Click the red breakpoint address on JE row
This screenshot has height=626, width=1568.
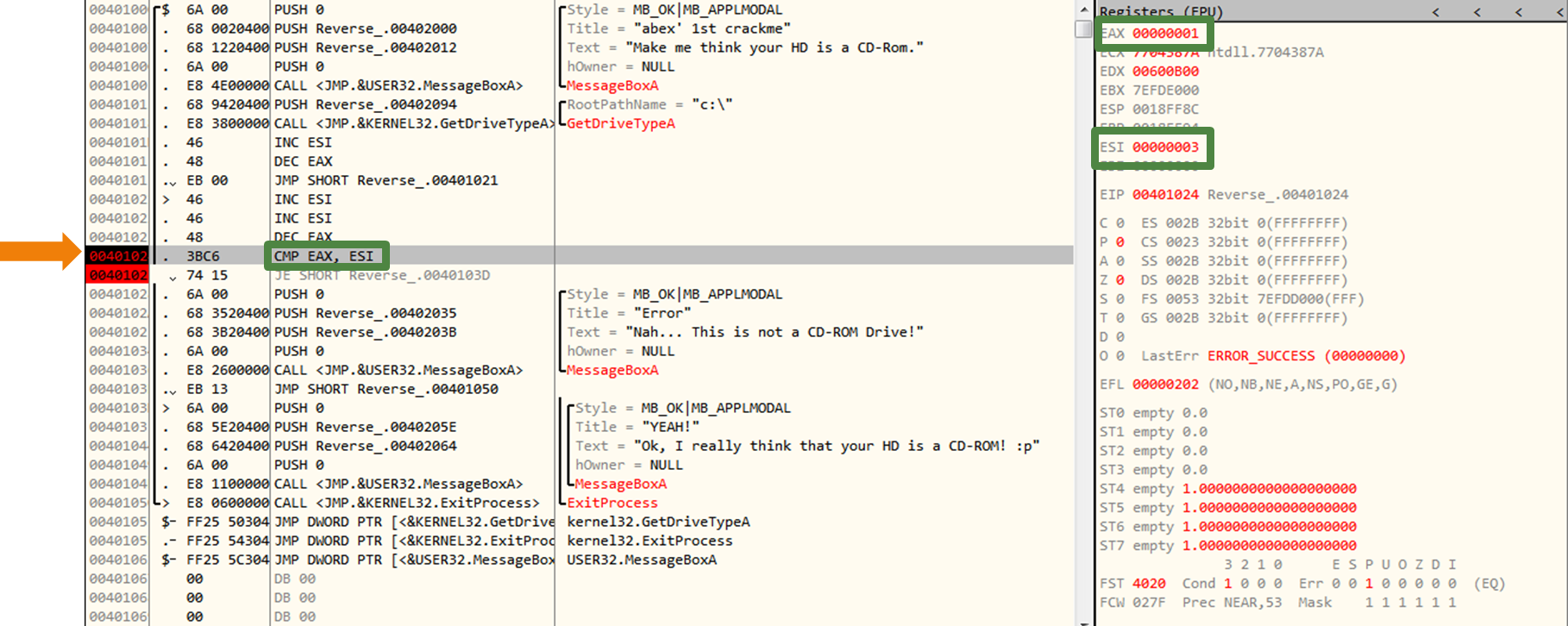tap(118, 275)
